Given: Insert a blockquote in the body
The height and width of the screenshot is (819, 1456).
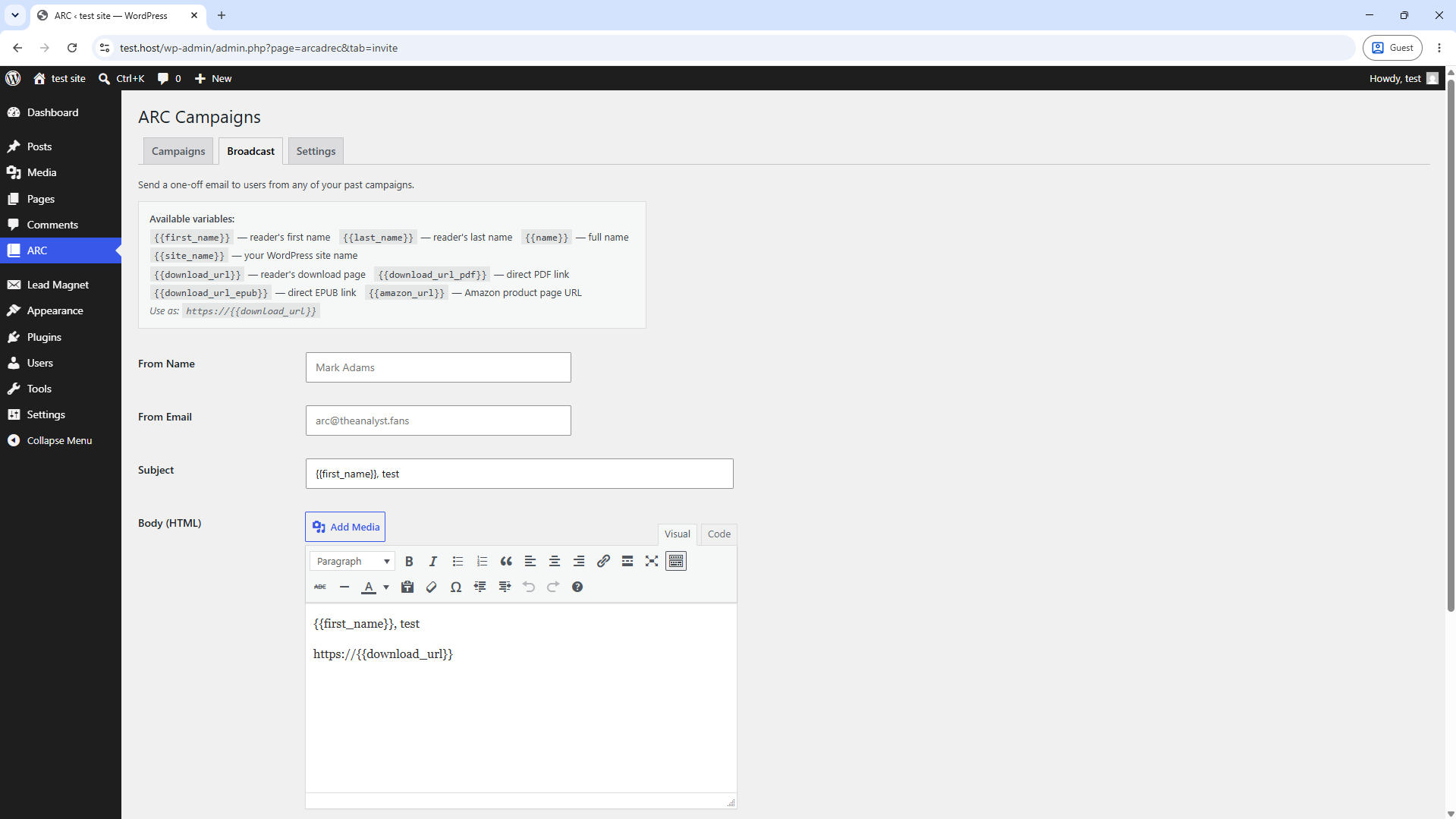Looking at the screenshot, I should (506, 562).
